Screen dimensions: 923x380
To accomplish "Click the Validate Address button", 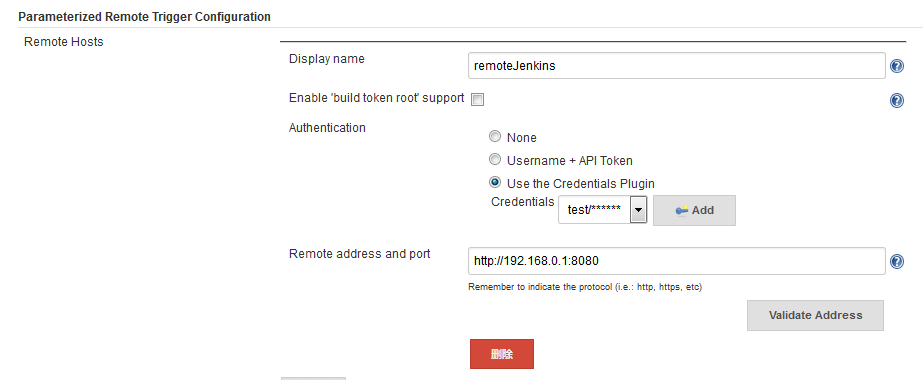I will pyautogui.click(x=815, y=315).
